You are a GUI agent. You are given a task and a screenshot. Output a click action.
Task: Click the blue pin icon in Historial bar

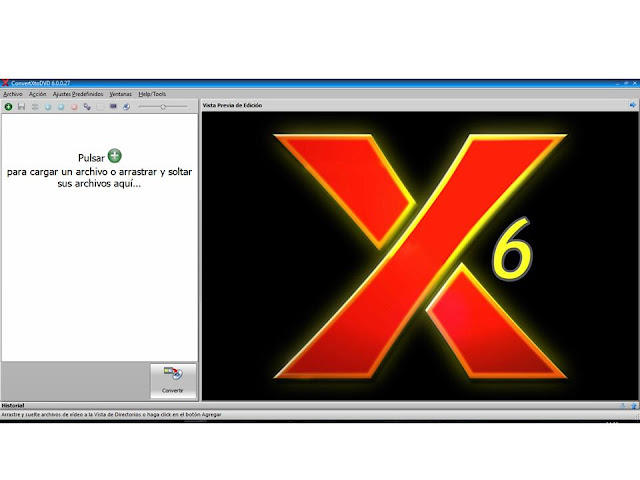coord(633,406)
